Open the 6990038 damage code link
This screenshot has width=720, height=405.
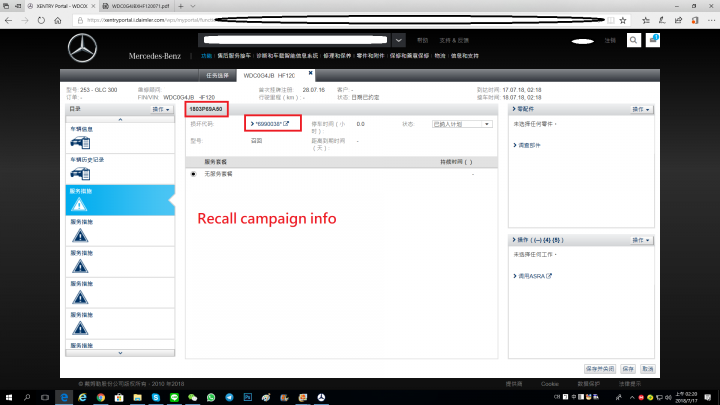click(x=268, y=124)
